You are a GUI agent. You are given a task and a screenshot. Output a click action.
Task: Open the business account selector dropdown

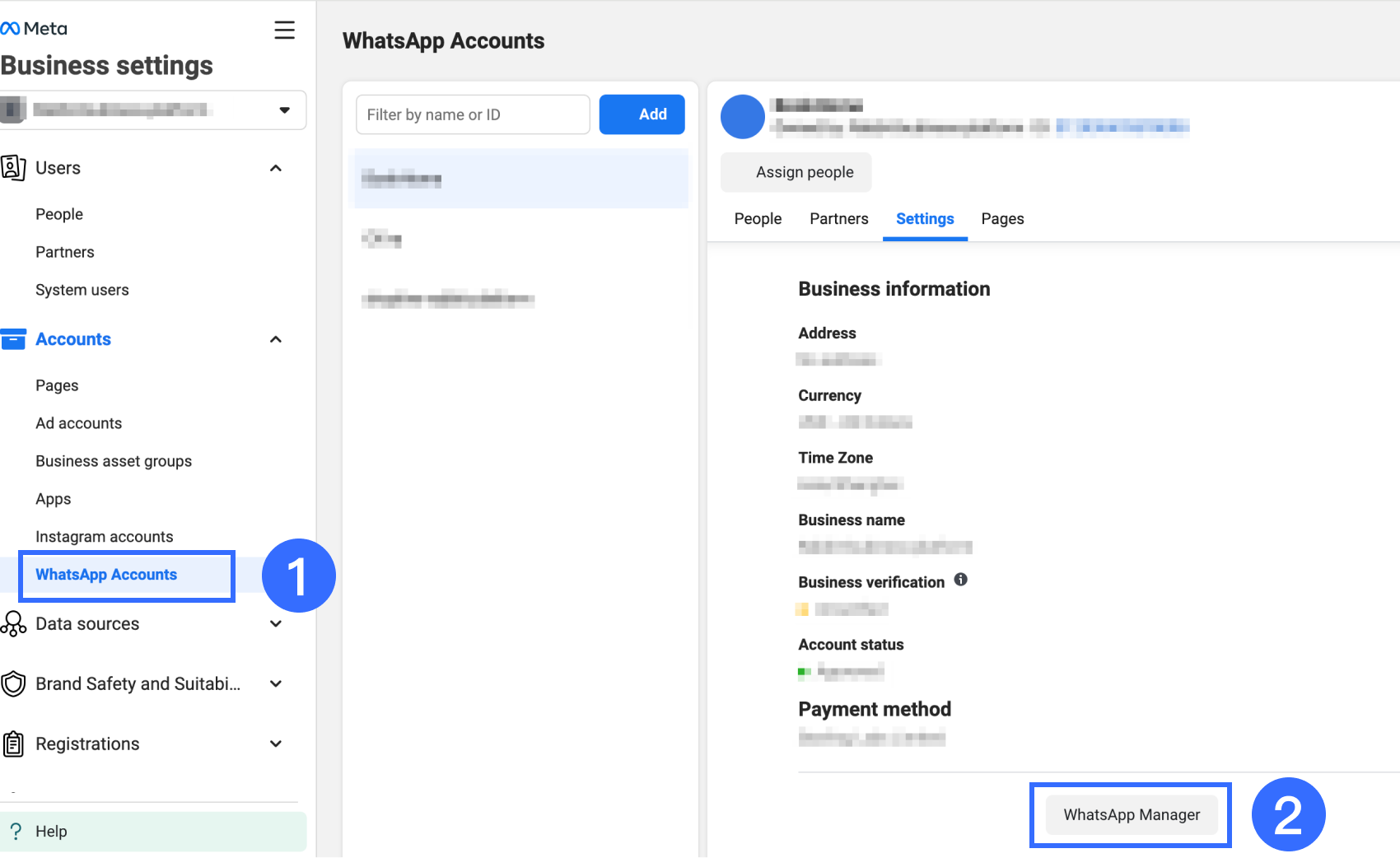tap(284, 110)
